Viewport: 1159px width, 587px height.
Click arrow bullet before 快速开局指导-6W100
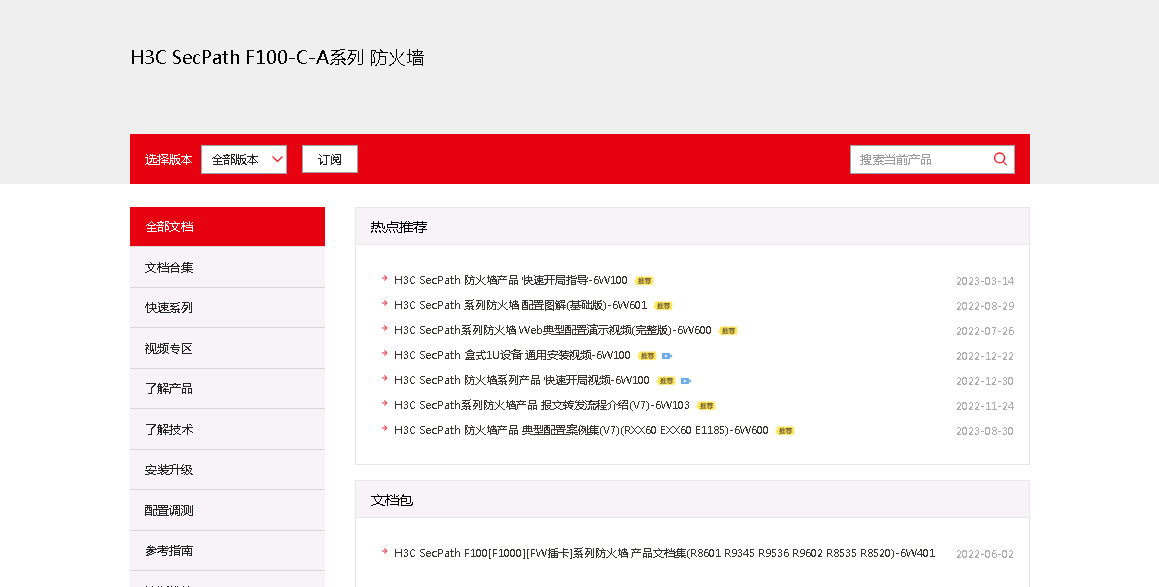384,279
